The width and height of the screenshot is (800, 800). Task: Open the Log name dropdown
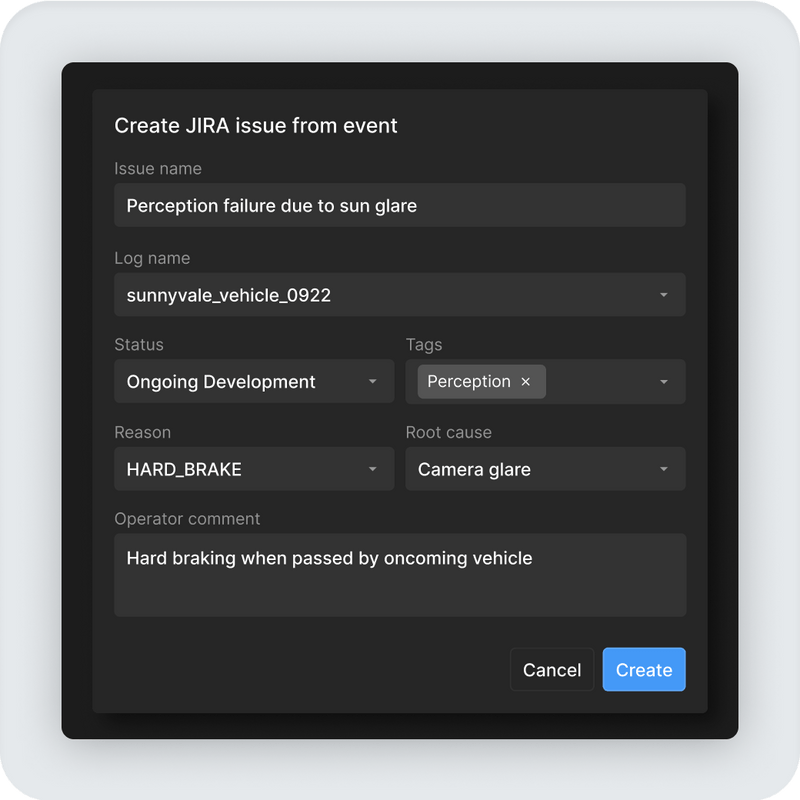[400, 294]
